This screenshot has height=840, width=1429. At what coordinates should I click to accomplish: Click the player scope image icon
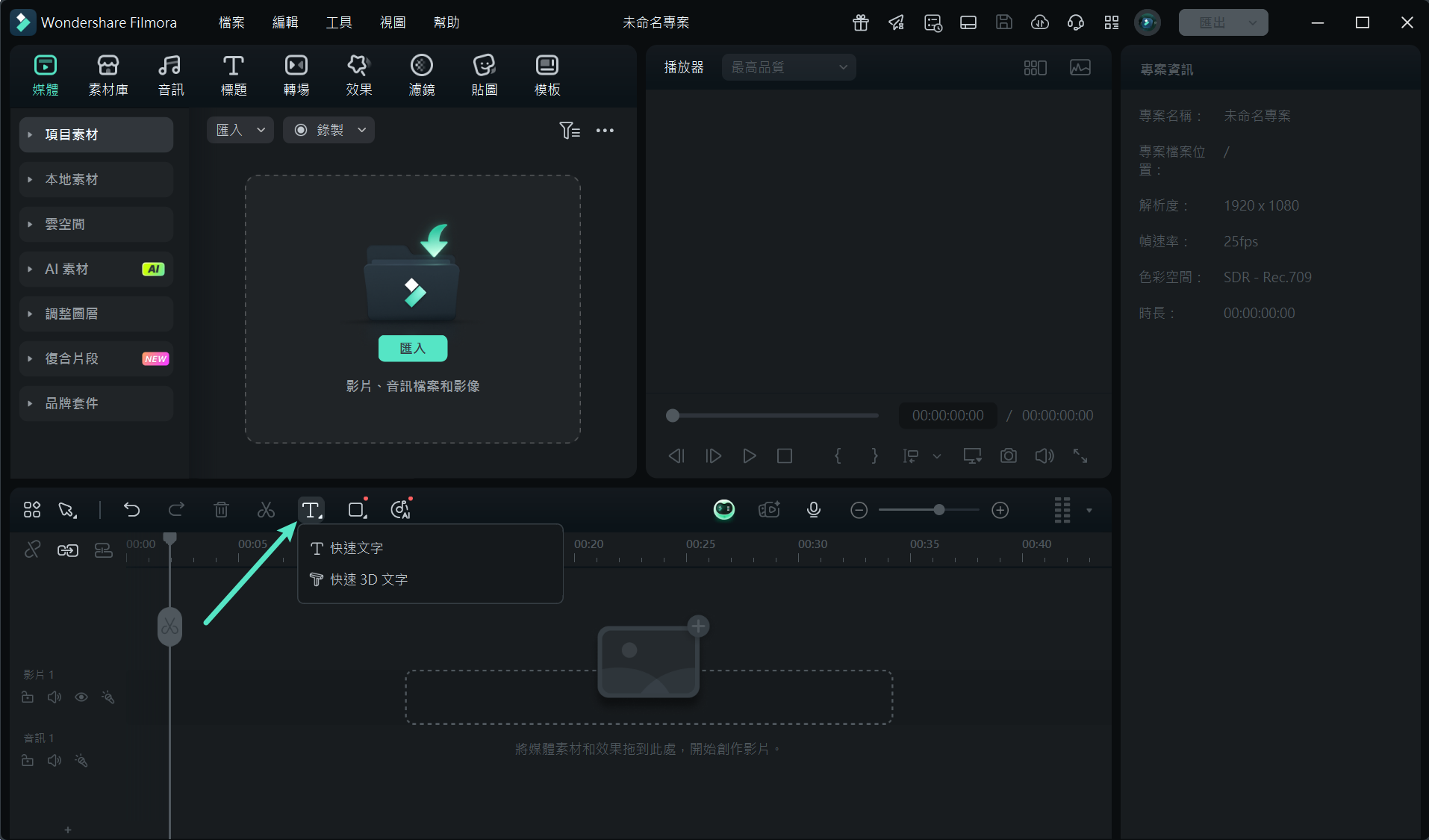point(1080,67)
